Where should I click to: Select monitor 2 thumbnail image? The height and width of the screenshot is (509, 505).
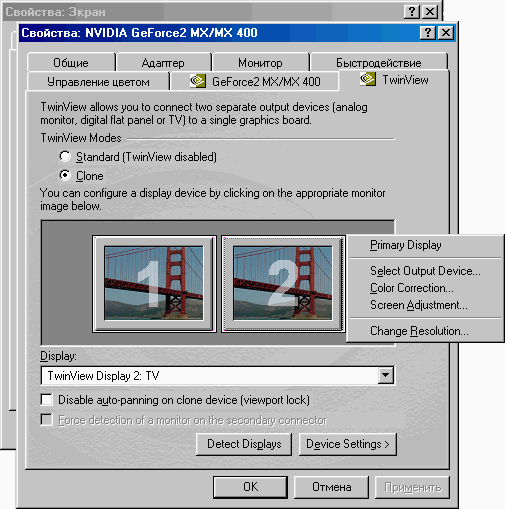tap(283, 283)
